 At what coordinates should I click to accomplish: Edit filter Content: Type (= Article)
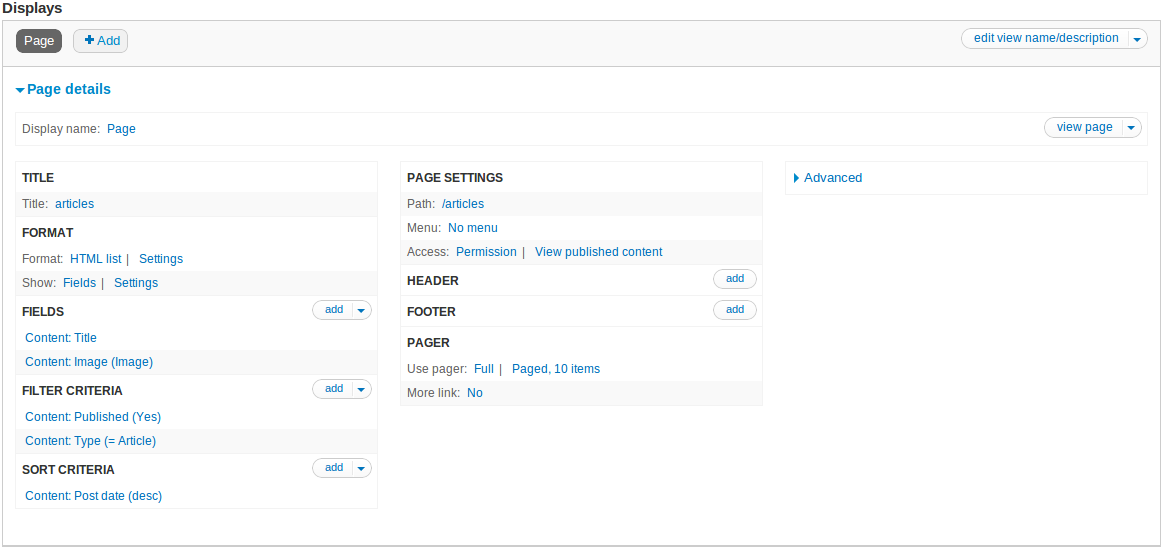pyautogui.click(x=90, y=440)
